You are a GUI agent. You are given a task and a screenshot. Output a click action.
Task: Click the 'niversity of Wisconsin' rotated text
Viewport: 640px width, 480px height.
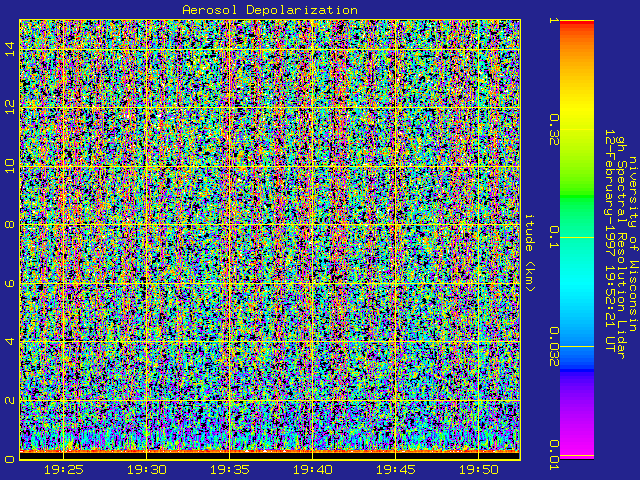click(632, 244)
